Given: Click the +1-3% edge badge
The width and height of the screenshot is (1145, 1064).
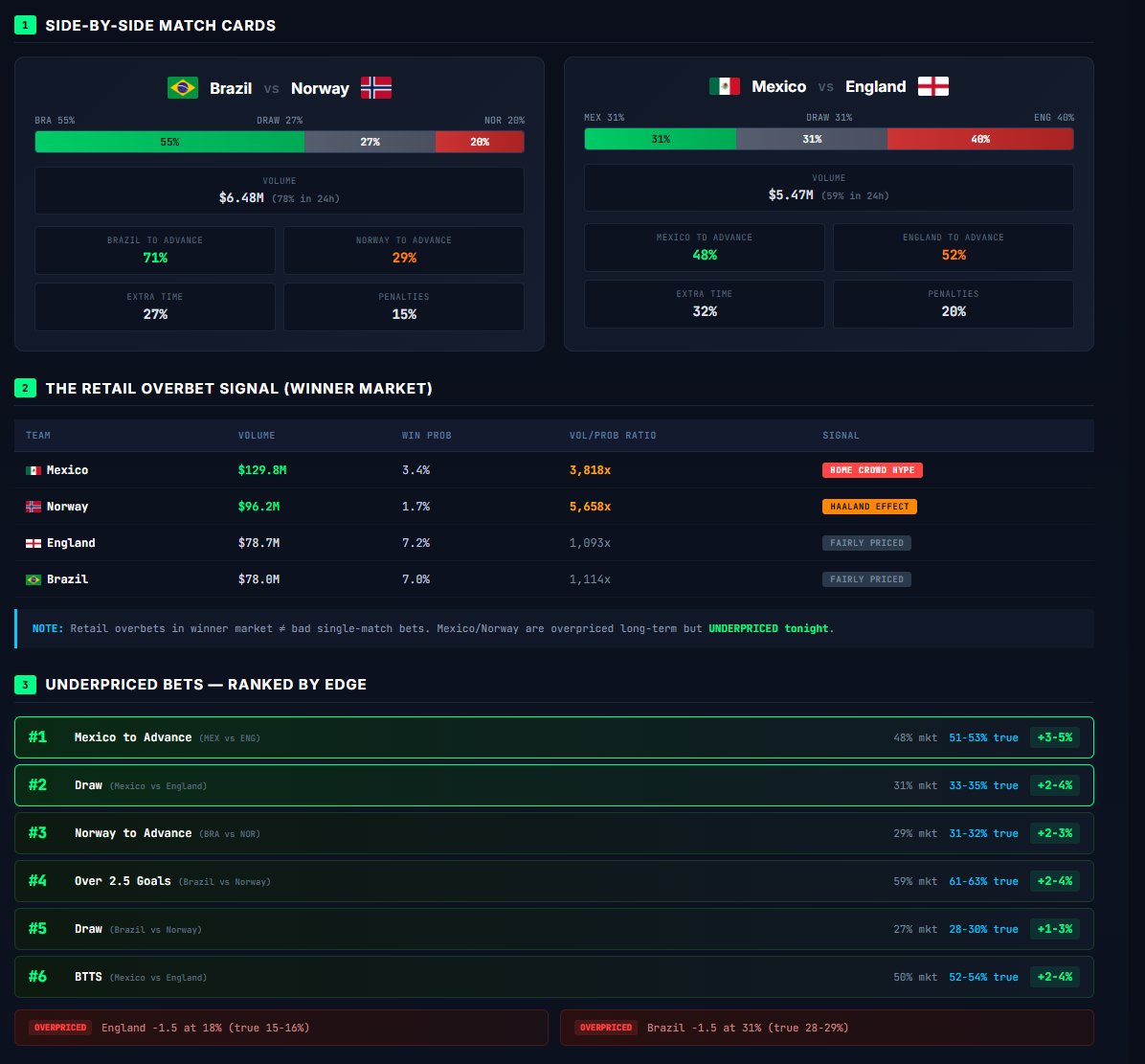Looking at the screenshot, I should coord(1054,929).
